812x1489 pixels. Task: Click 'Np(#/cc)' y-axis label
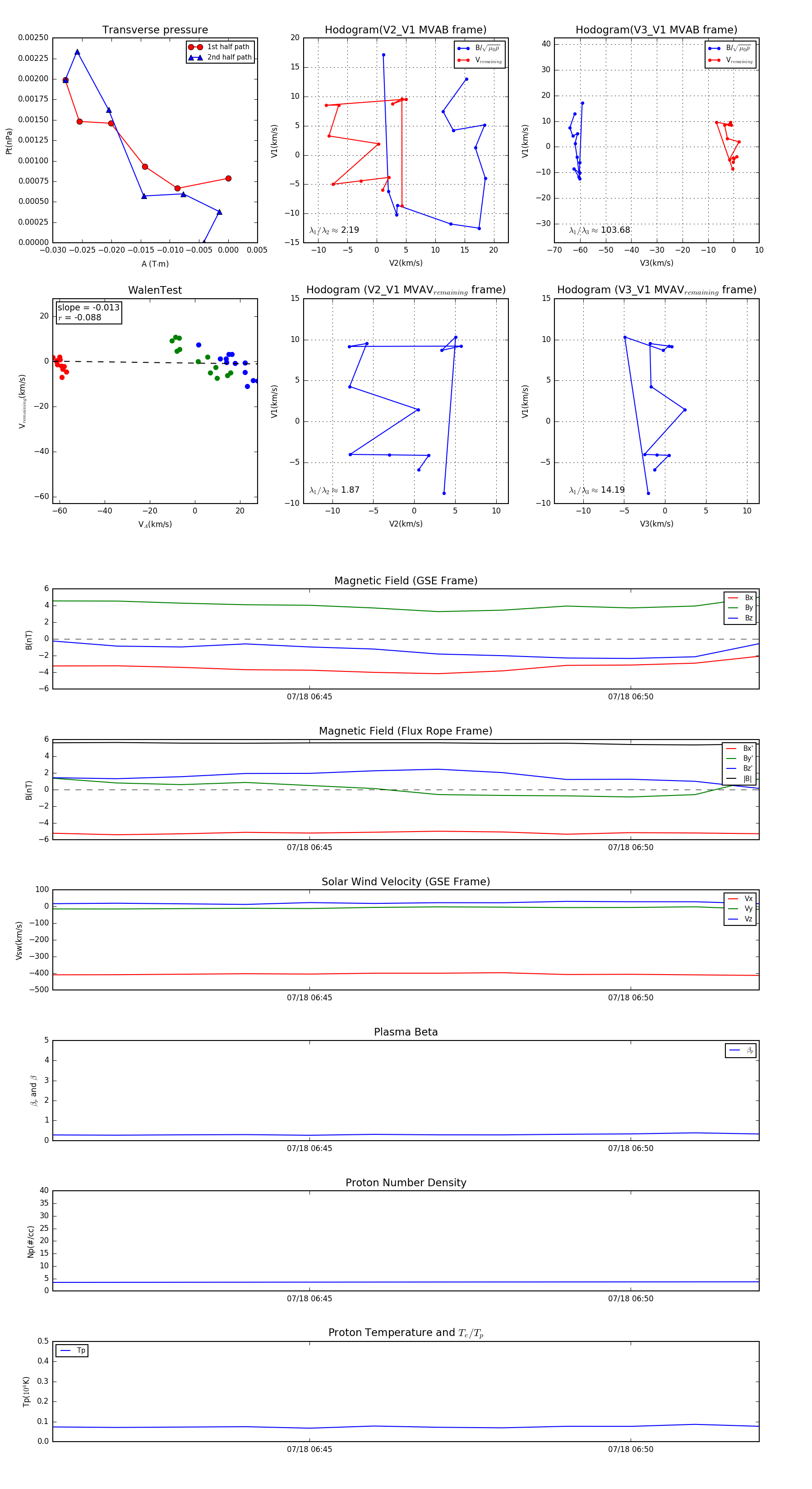point(31,1241)
